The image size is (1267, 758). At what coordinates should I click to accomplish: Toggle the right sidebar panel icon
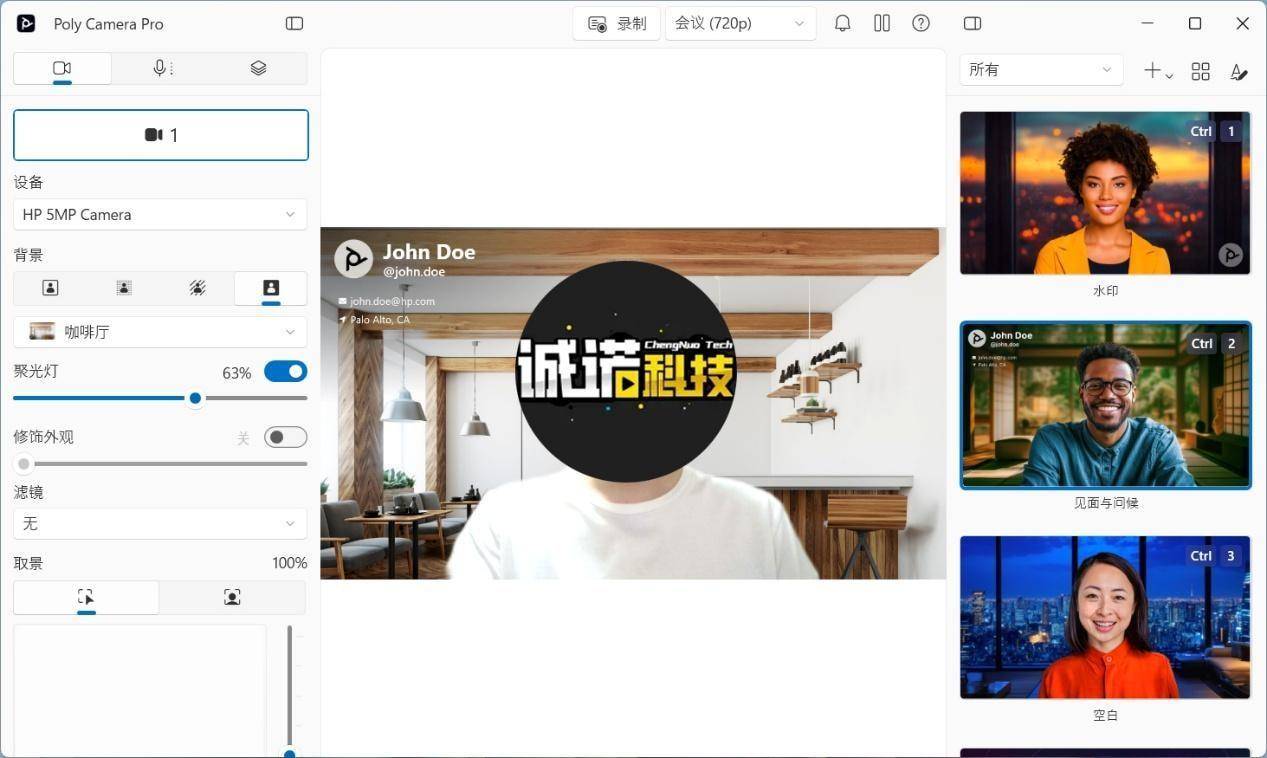pyautogui.click(x=972, y=23)
